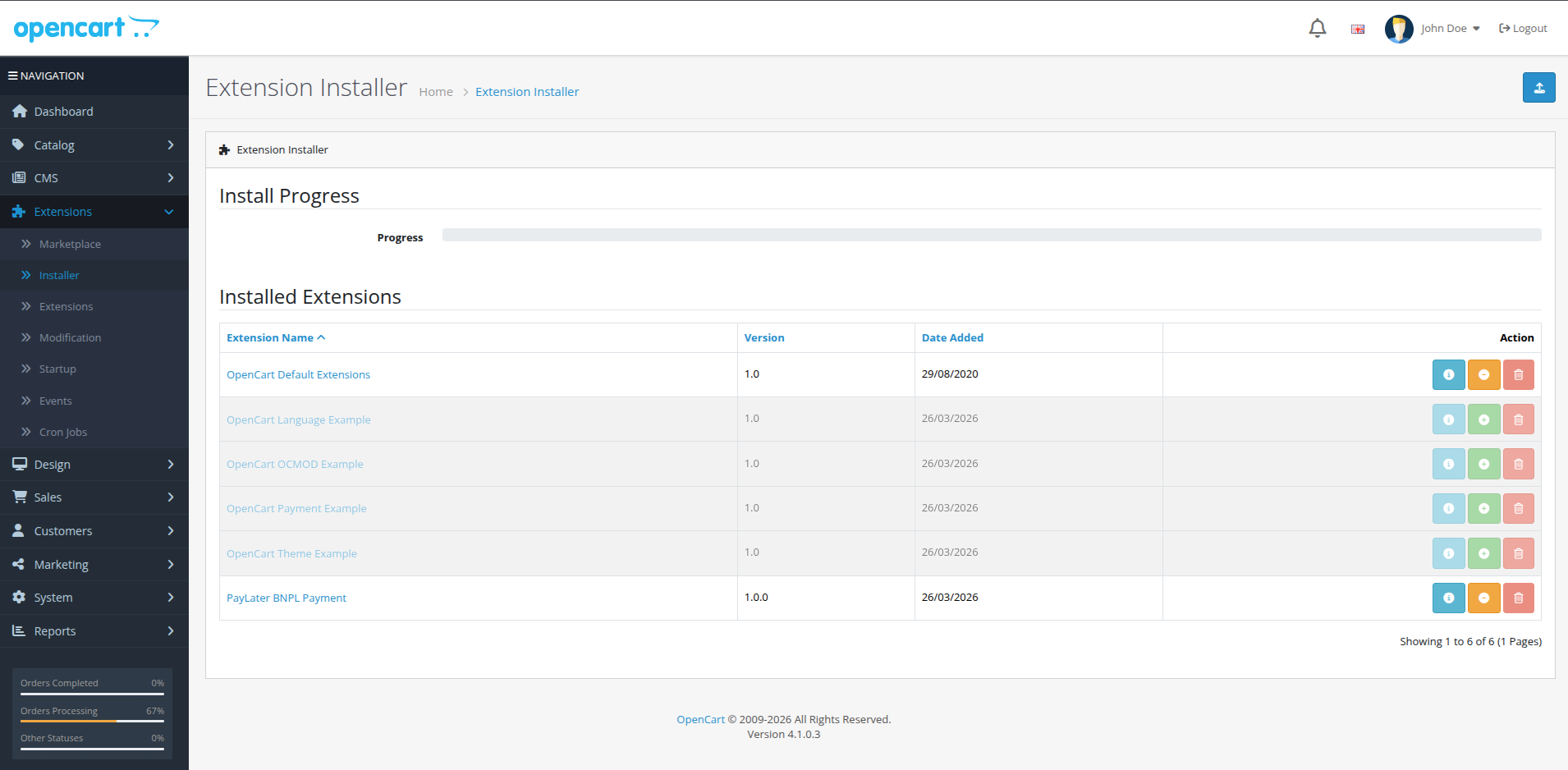Screen dimensions: 1568x770
Task: Delete OpenCart Language Example
Action: tap(1519, 419)
